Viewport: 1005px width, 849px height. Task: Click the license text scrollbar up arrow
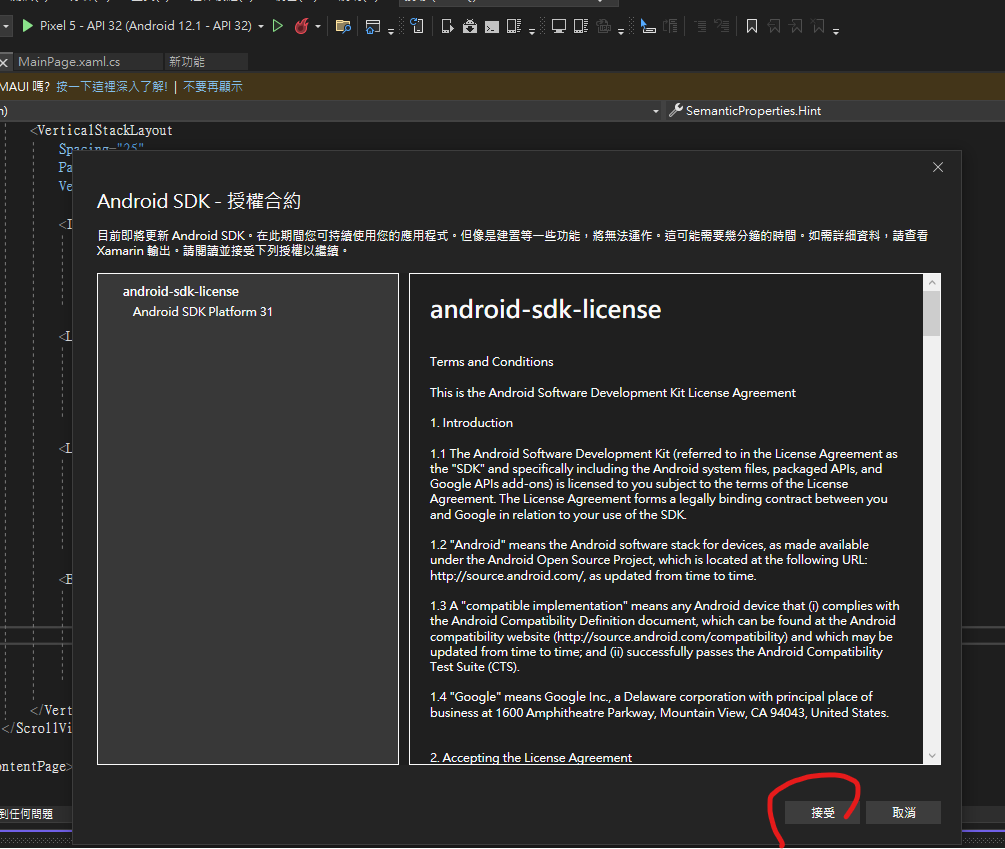pos(932,283)
